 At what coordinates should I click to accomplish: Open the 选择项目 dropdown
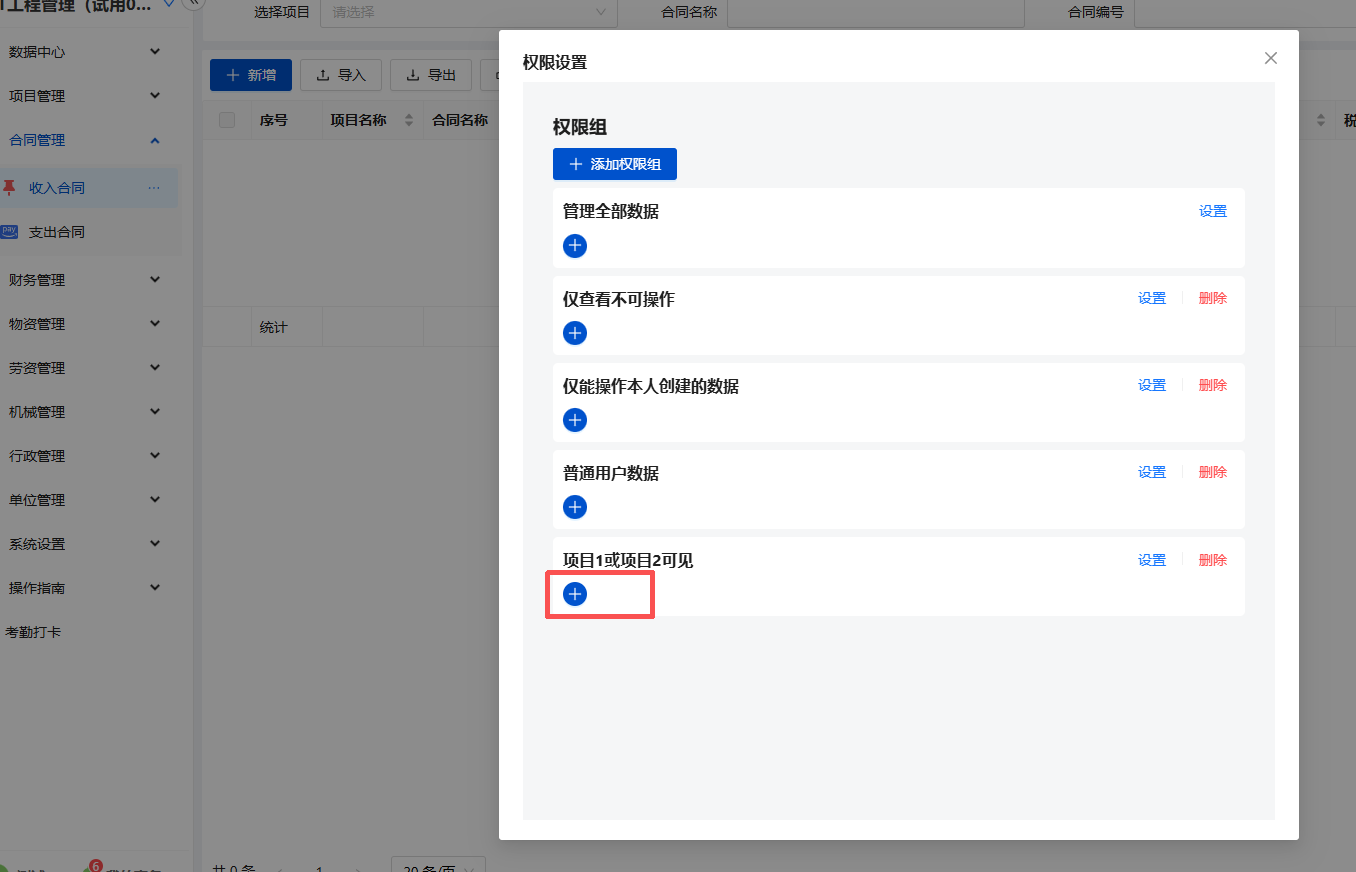click(468, 12)
